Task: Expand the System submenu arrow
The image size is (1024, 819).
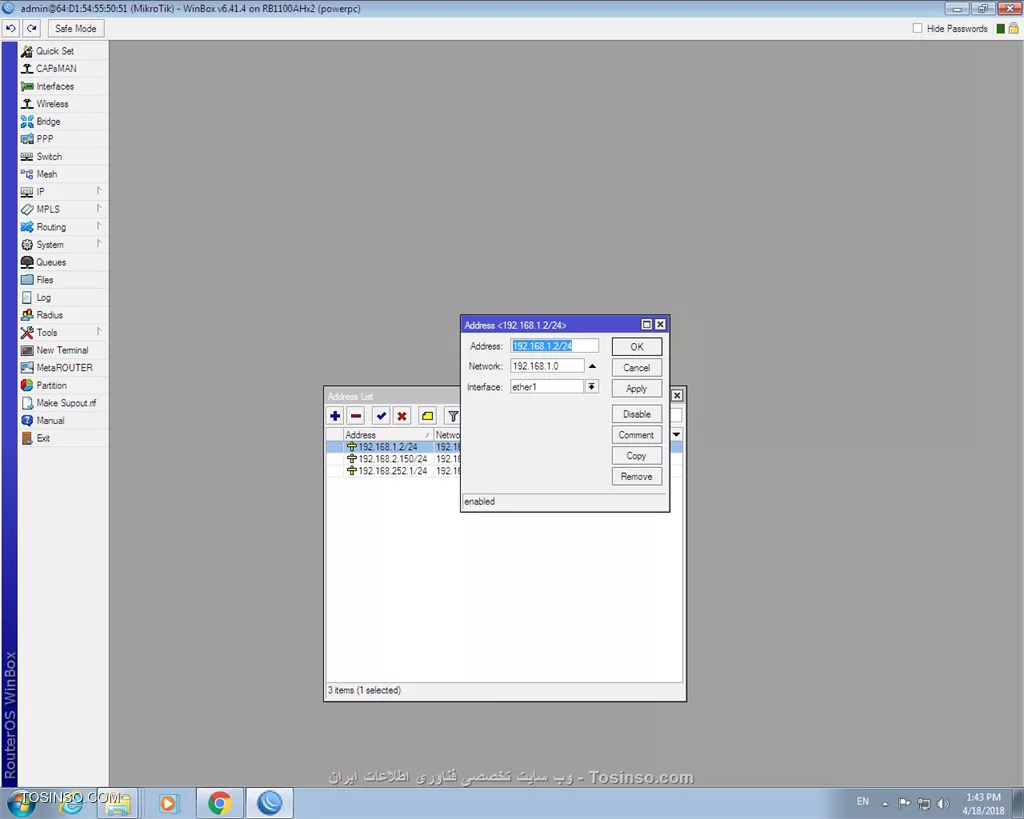Action: click(x=99, y=244)
